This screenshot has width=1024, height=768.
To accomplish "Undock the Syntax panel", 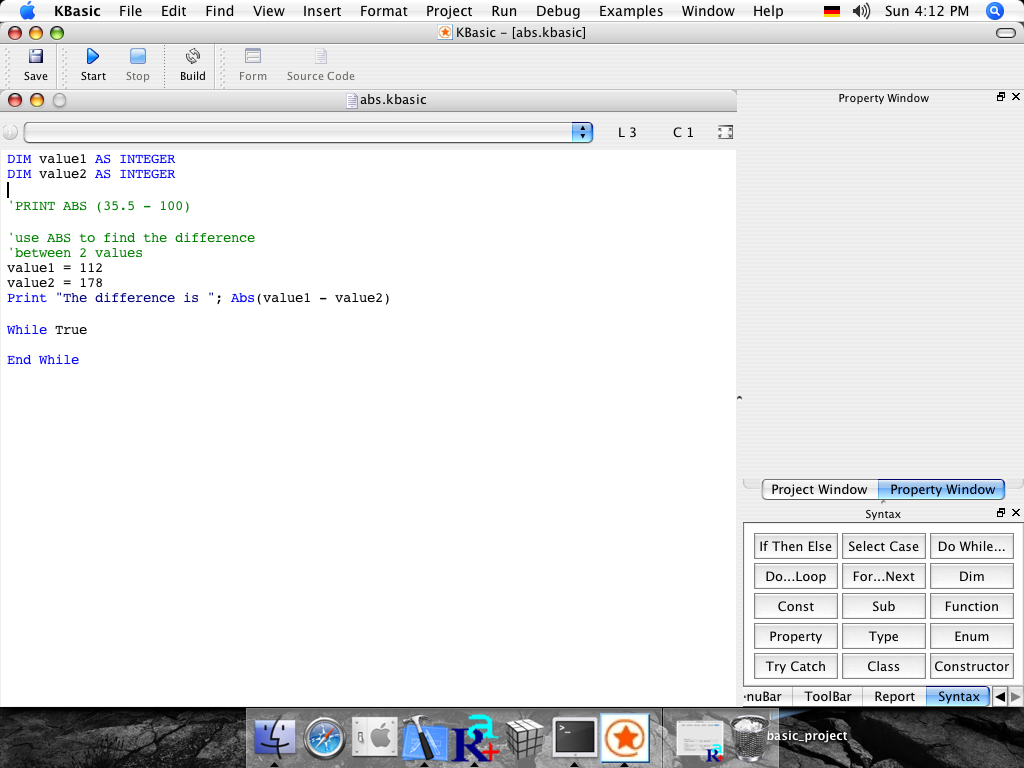I will (x=1000, y=513).
